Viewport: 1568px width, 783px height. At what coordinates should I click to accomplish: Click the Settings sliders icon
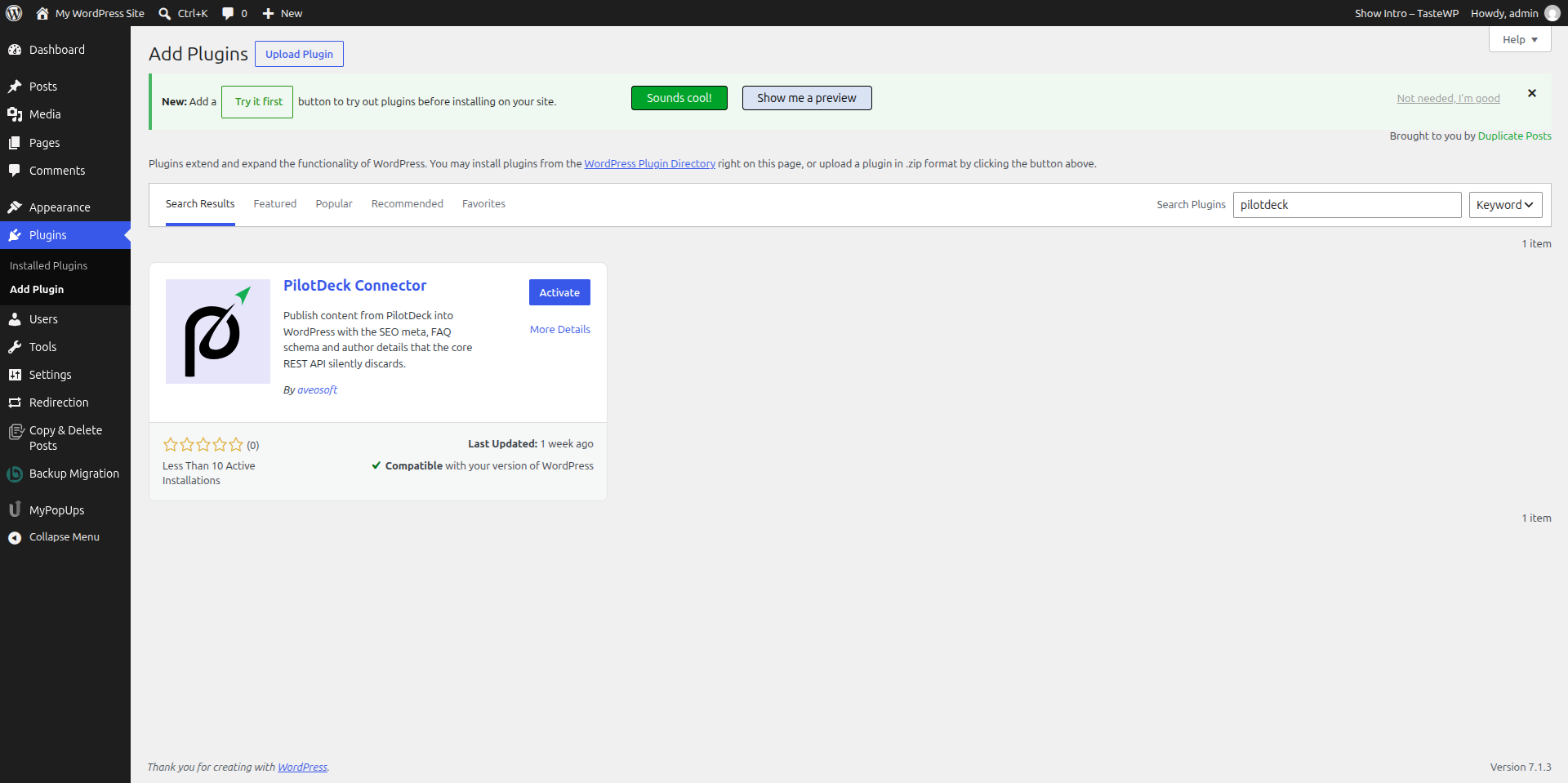(15, 375)
